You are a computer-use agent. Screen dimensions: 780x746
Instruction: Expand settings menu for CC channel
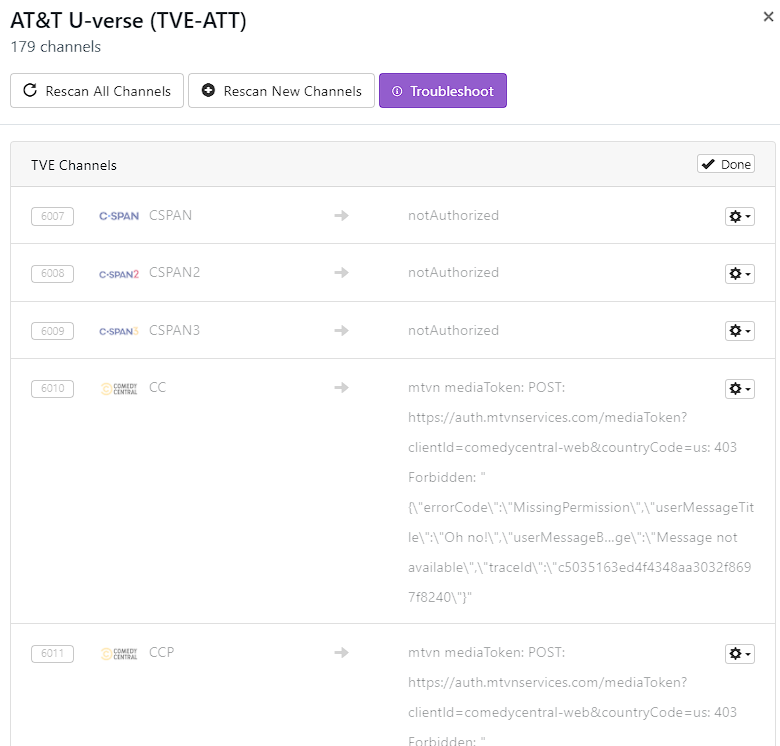click(739, 388)
